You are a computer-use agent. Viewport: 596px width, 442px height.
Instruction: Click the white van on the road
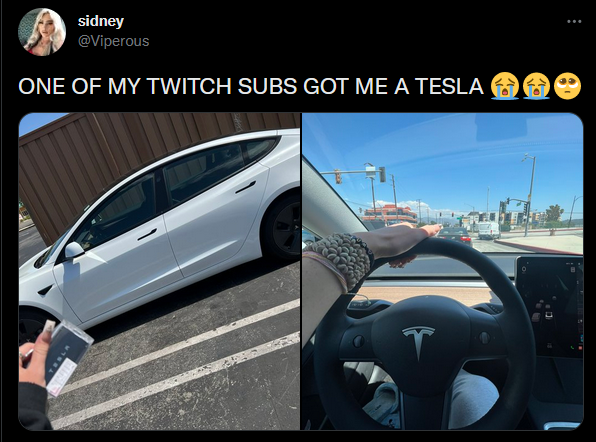488,230
